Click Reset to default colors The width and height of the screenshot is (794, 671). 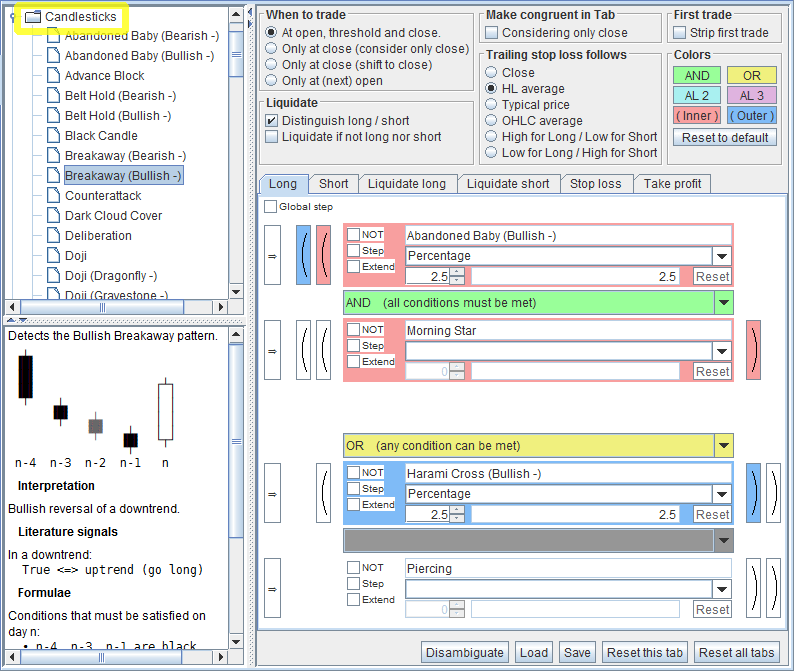[x=725, y=137]
